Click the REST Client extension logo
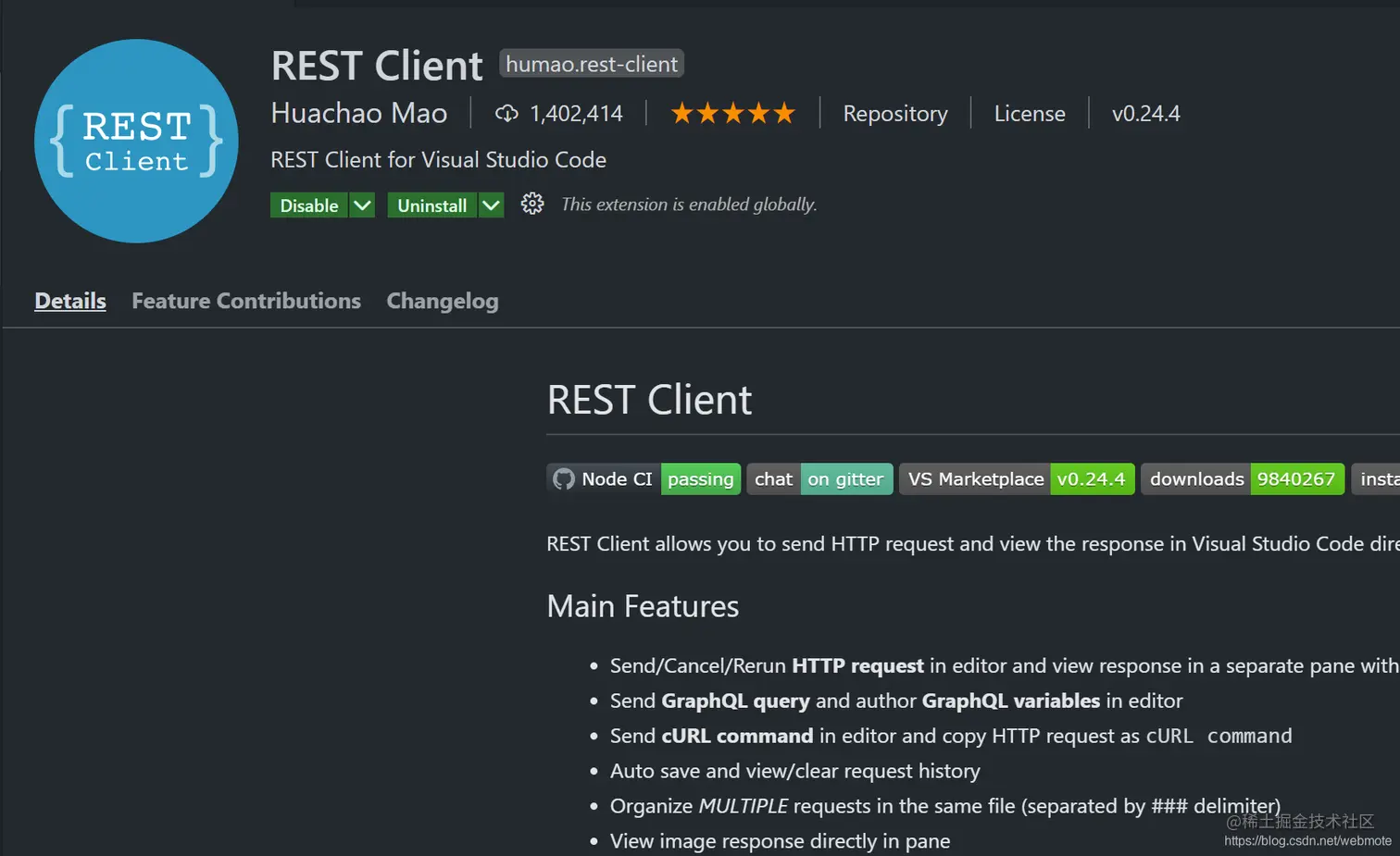Screen dimensions: 1400x856 [136, 141]
